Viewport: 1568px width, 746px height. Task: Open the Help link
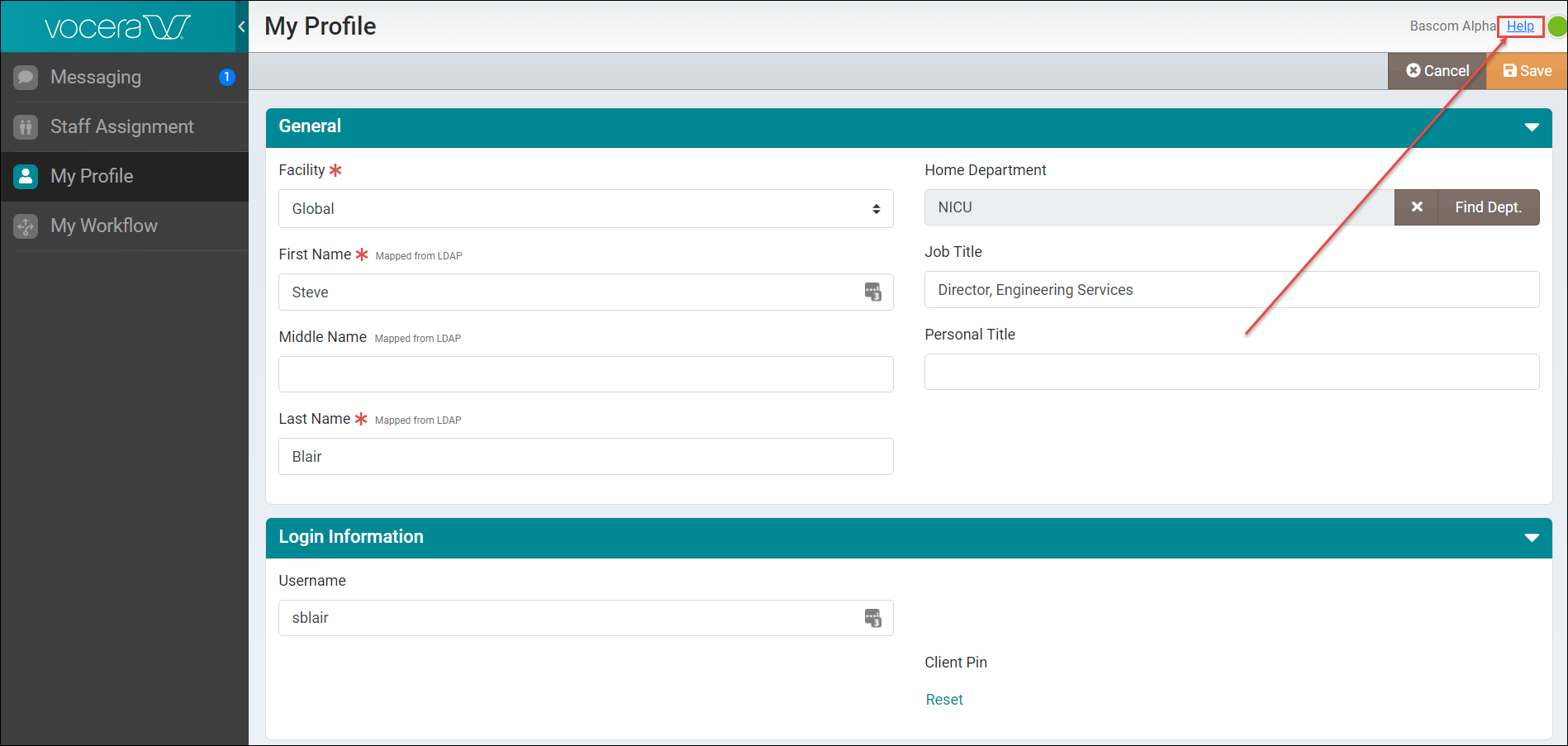click(1520, 26)
